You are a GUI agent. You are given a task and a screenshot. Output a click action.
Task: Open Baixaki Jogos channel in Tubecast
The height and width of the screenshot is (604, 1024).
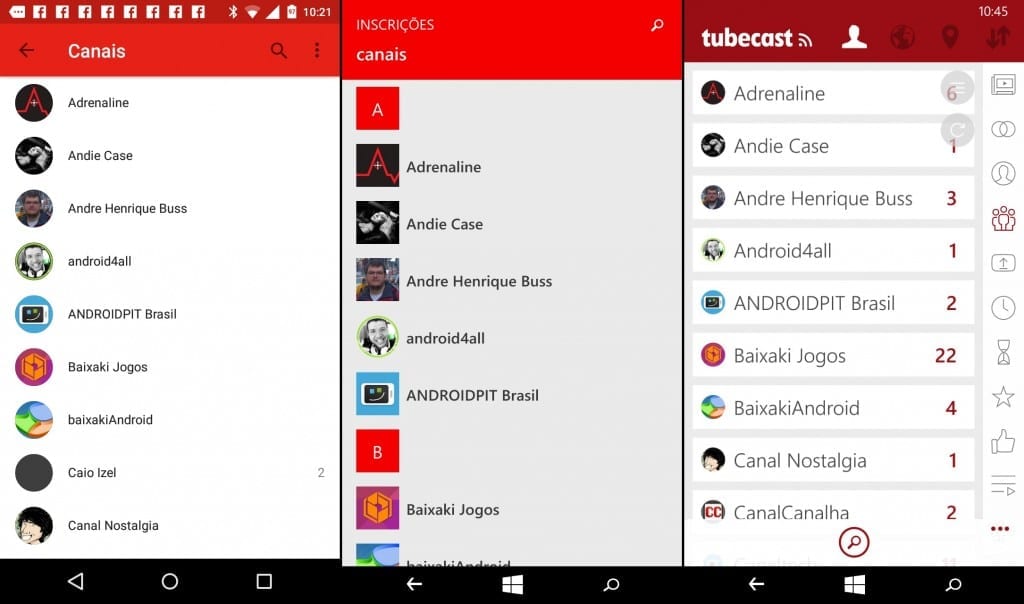coord(789,356)
